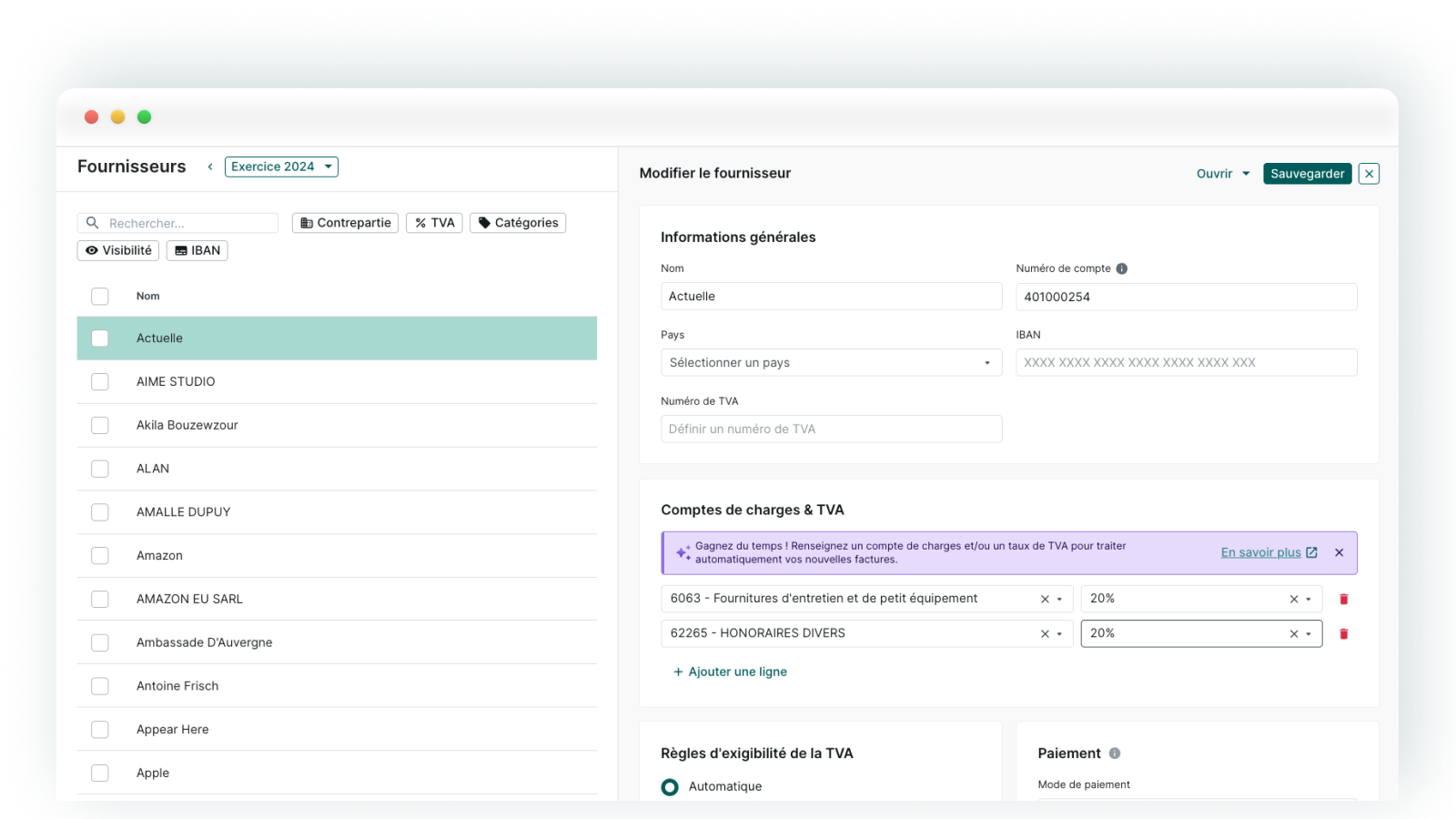Check the AMALLE DUPUY checkbox
The image size is (1456, 819).
[100, 512]
